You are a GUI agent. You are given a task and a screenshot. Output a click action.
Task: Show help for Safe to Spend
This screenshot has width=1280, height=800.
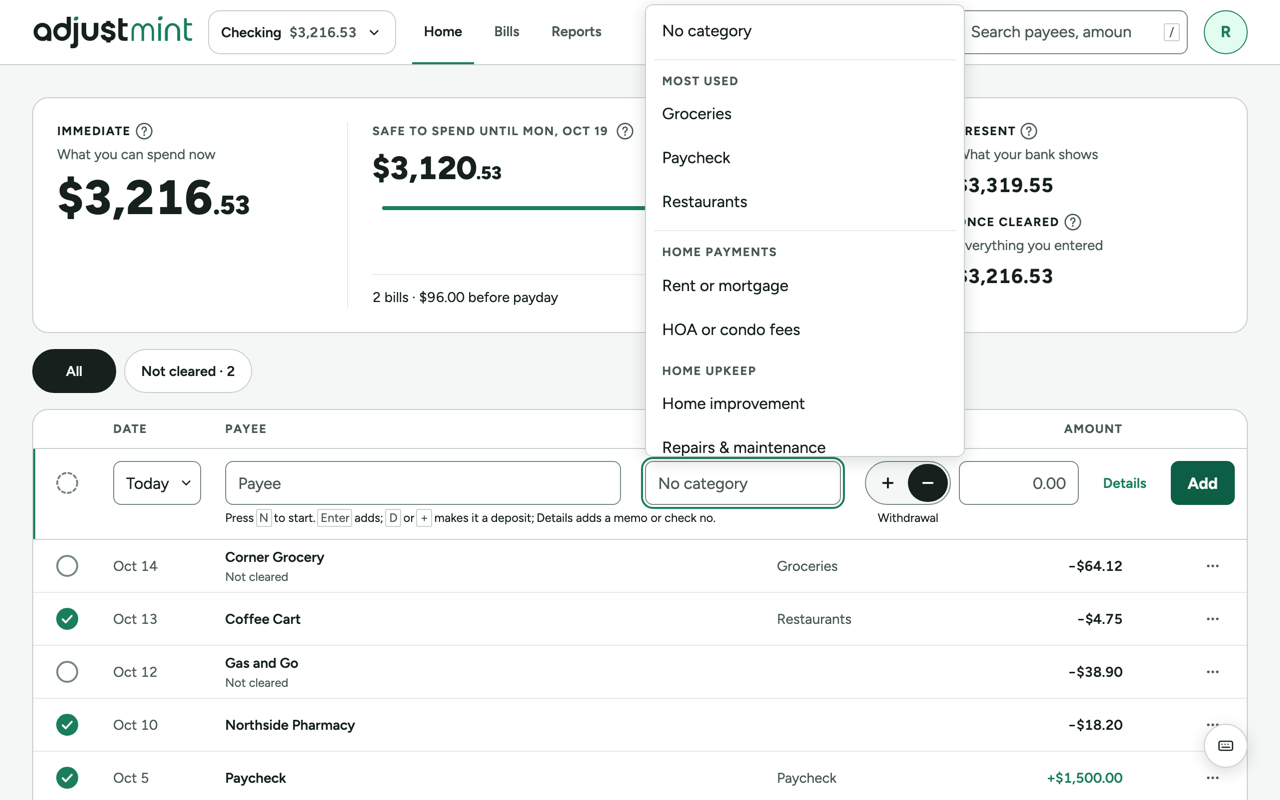click(x=625, y=131)
